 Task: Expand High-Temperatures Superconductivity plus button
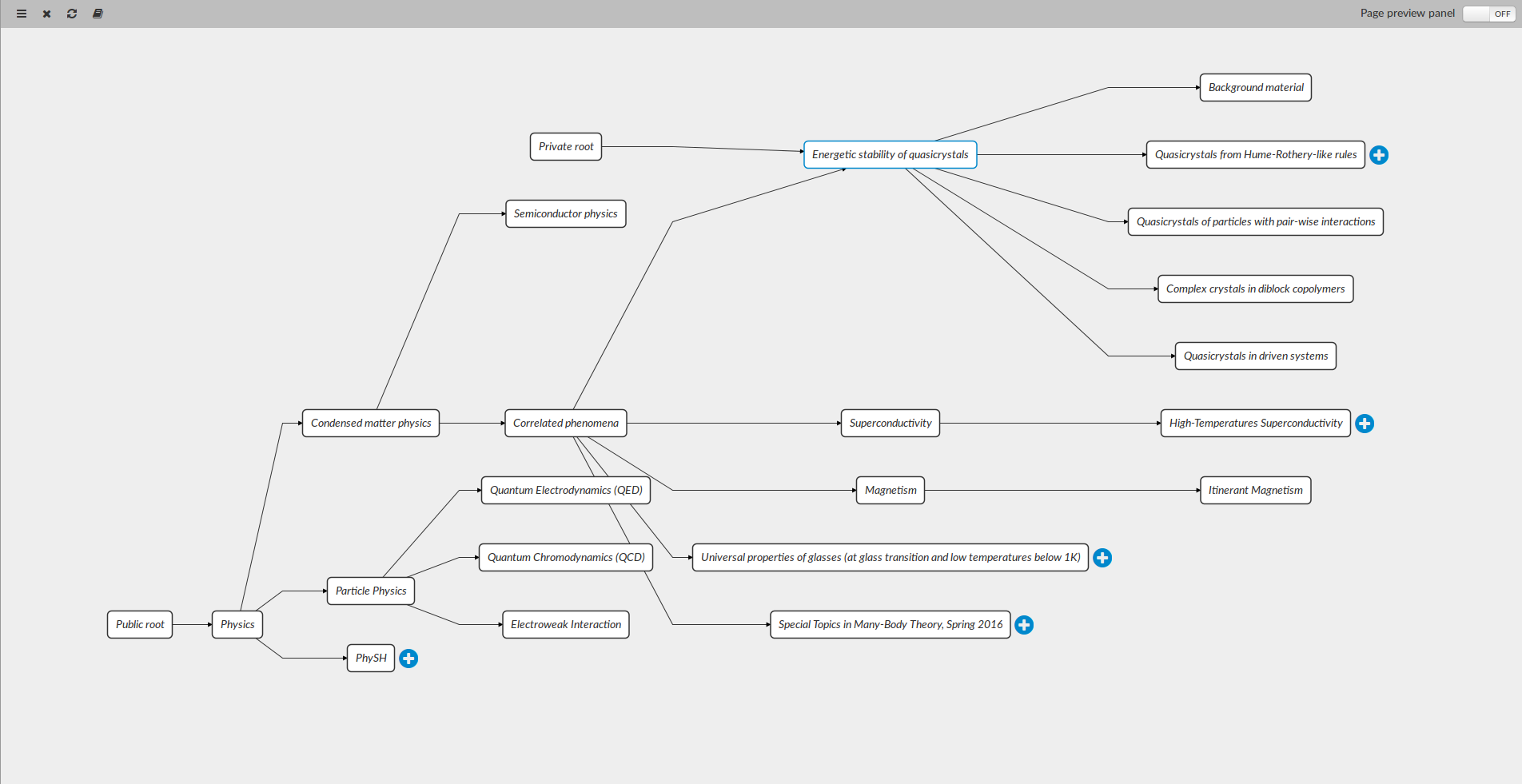[1365, 424]
